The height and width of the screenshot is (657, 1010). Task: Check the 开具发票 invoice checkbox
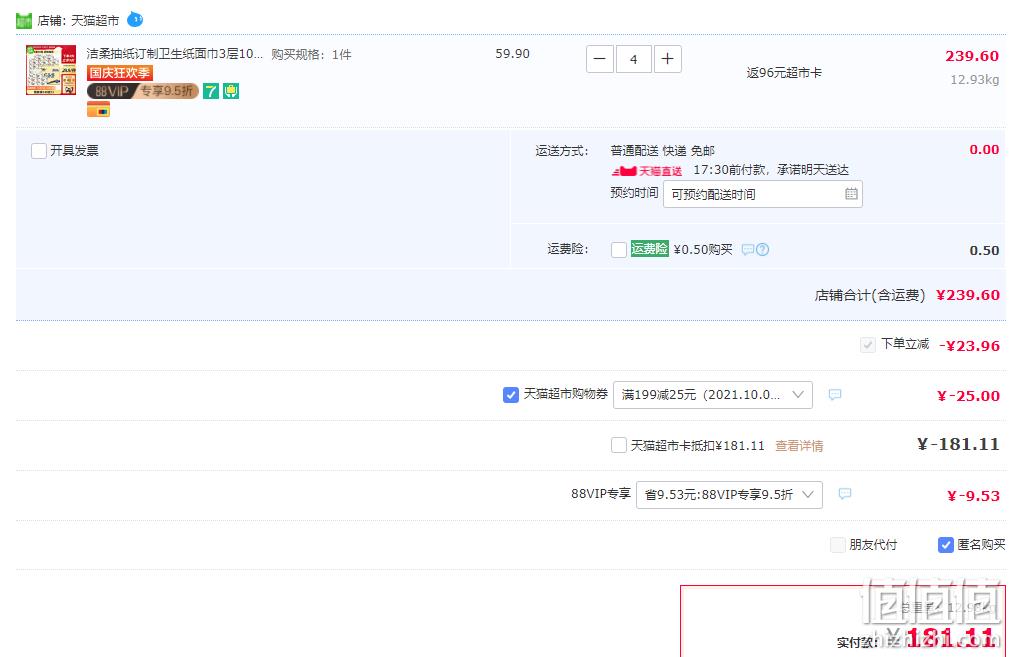tap(39, 151)
